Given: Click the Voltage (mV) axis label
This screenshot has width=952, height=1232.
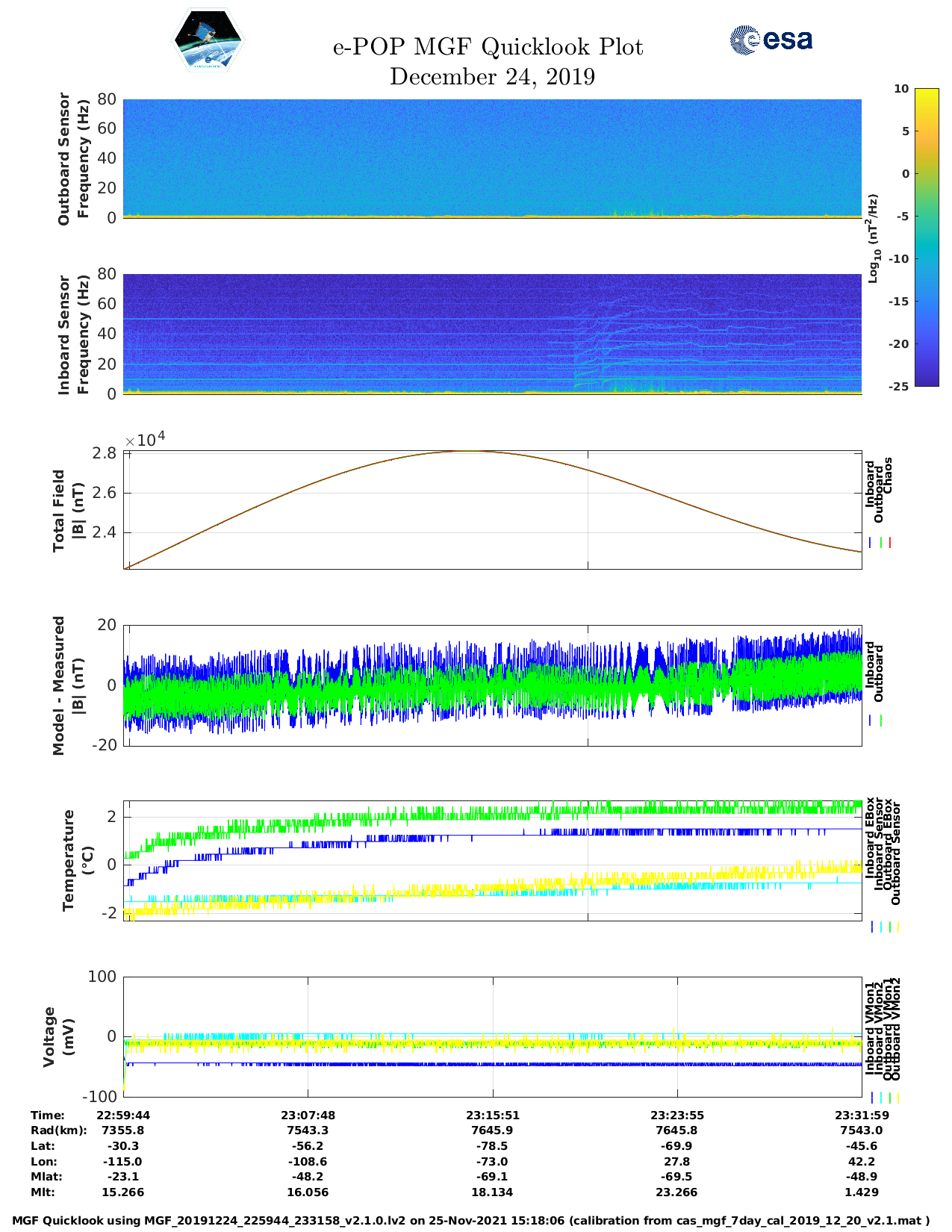Looking at the screenshot, I should click(58, 1036).
